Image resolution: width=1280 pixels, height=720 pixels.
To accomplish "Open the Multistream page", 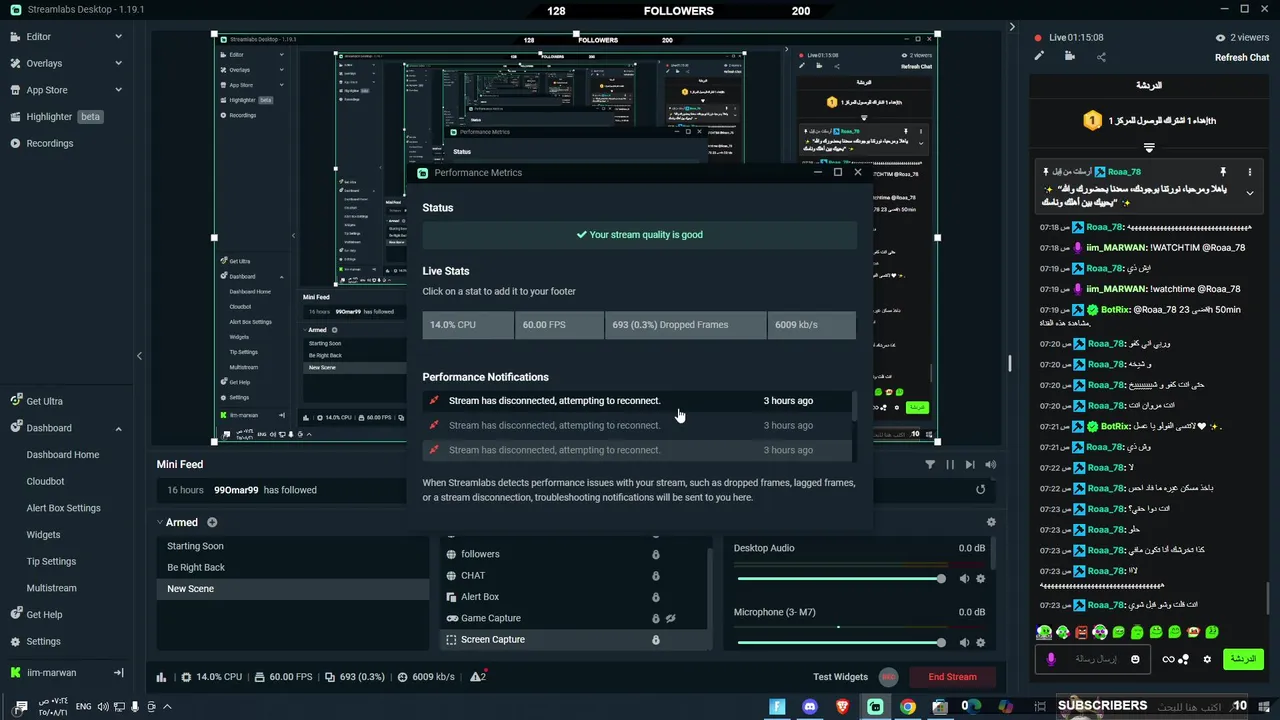I will (x=51, y=588).
